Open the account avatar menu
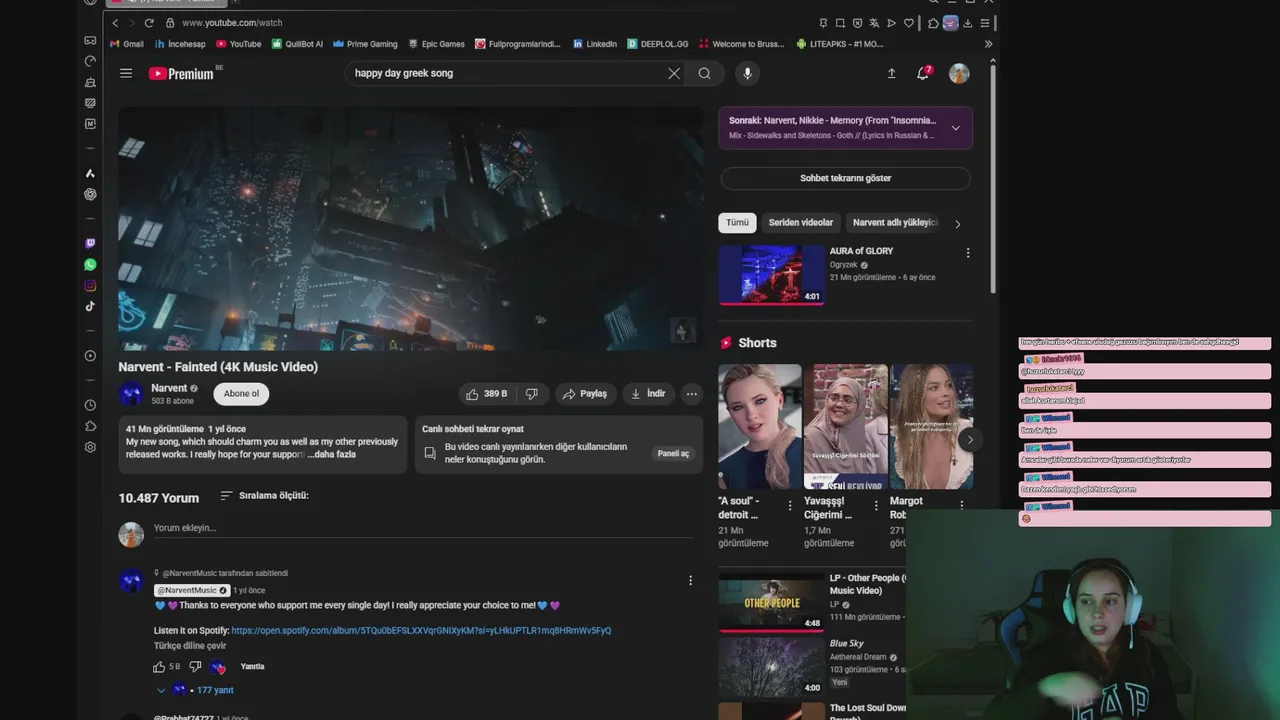This screenshot has width=1280, height=720. tap(959, 73)
